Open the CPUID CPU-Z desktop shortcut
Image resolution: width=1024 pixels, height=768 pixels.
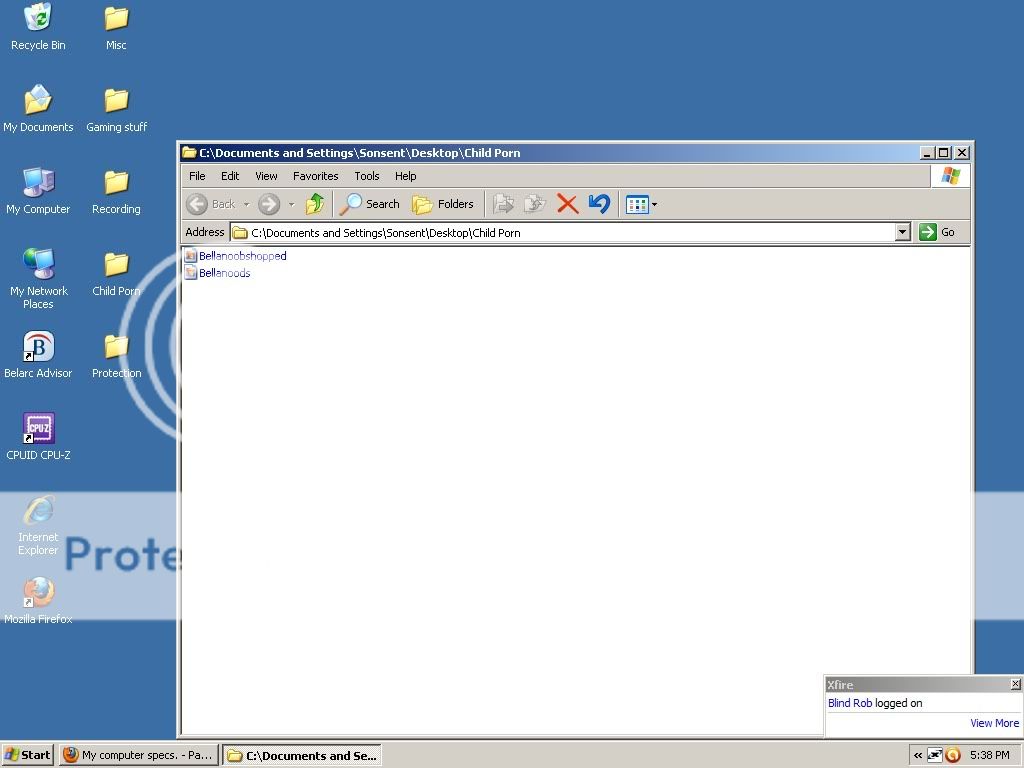(x=38, y=429)
